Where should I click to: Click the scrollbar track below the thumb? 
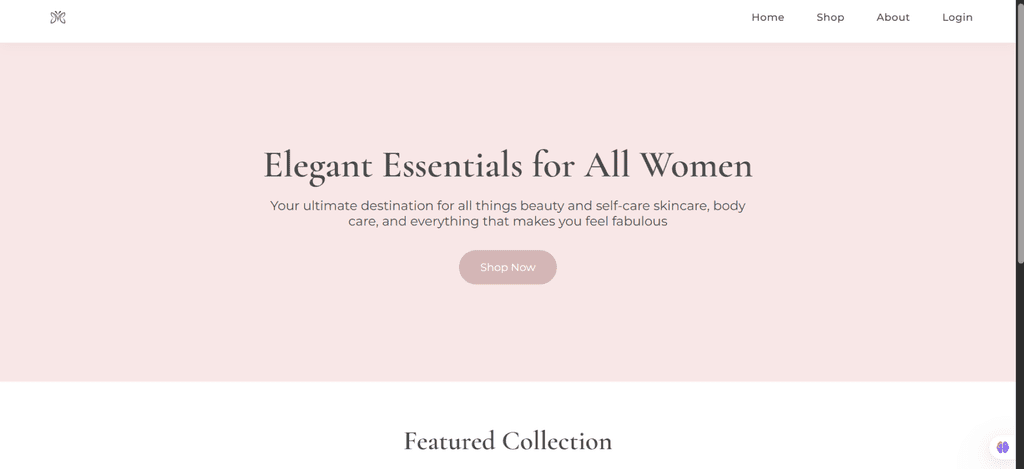pyautogui.click(x=1020, y=366)
